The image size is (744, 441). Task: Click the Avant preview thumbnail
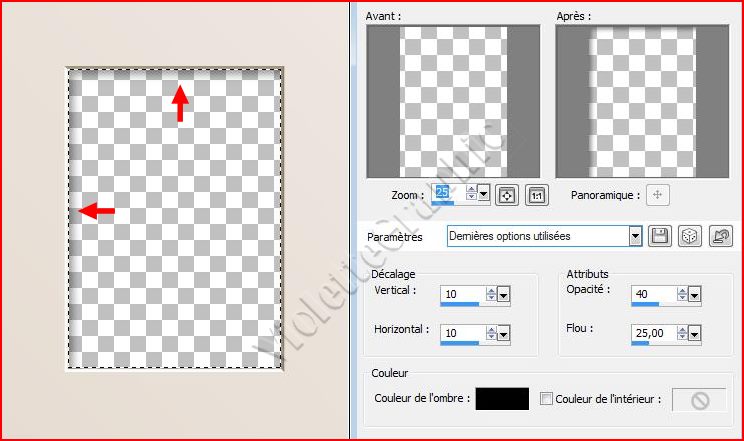coord(453,101)
